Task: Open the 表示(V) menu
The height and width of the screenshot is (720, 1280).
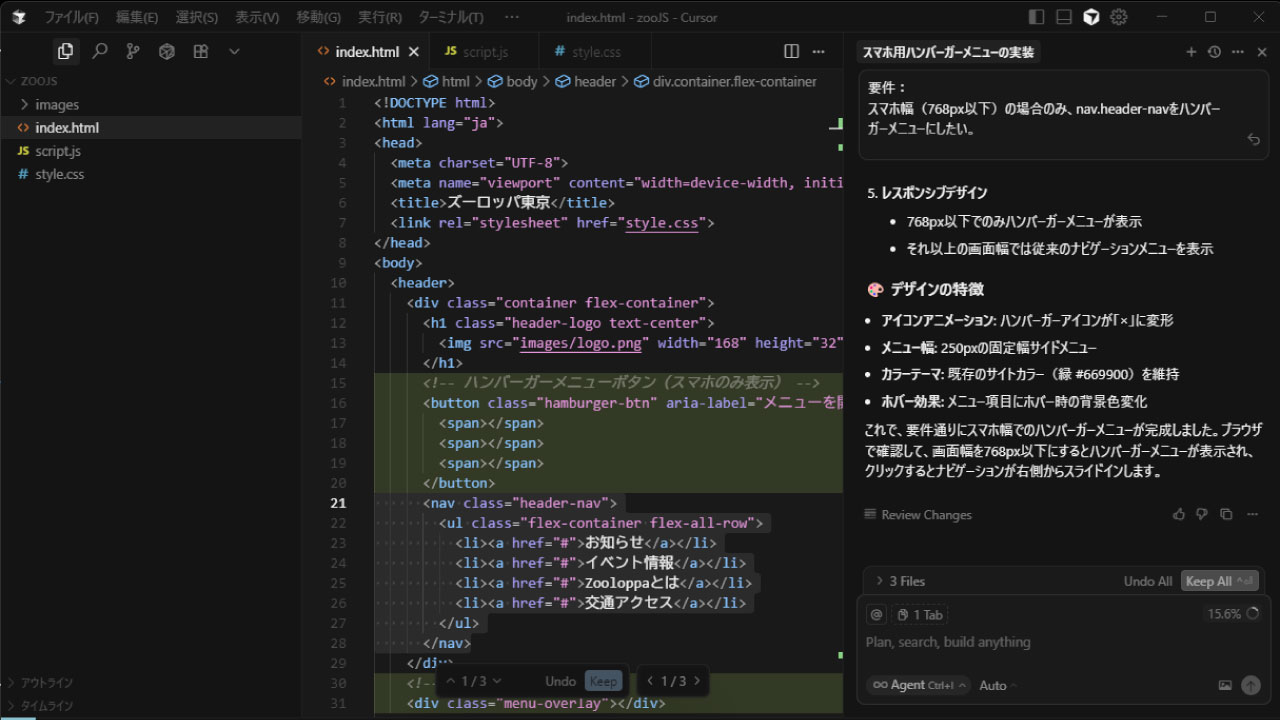Action: tap(257, 17)
